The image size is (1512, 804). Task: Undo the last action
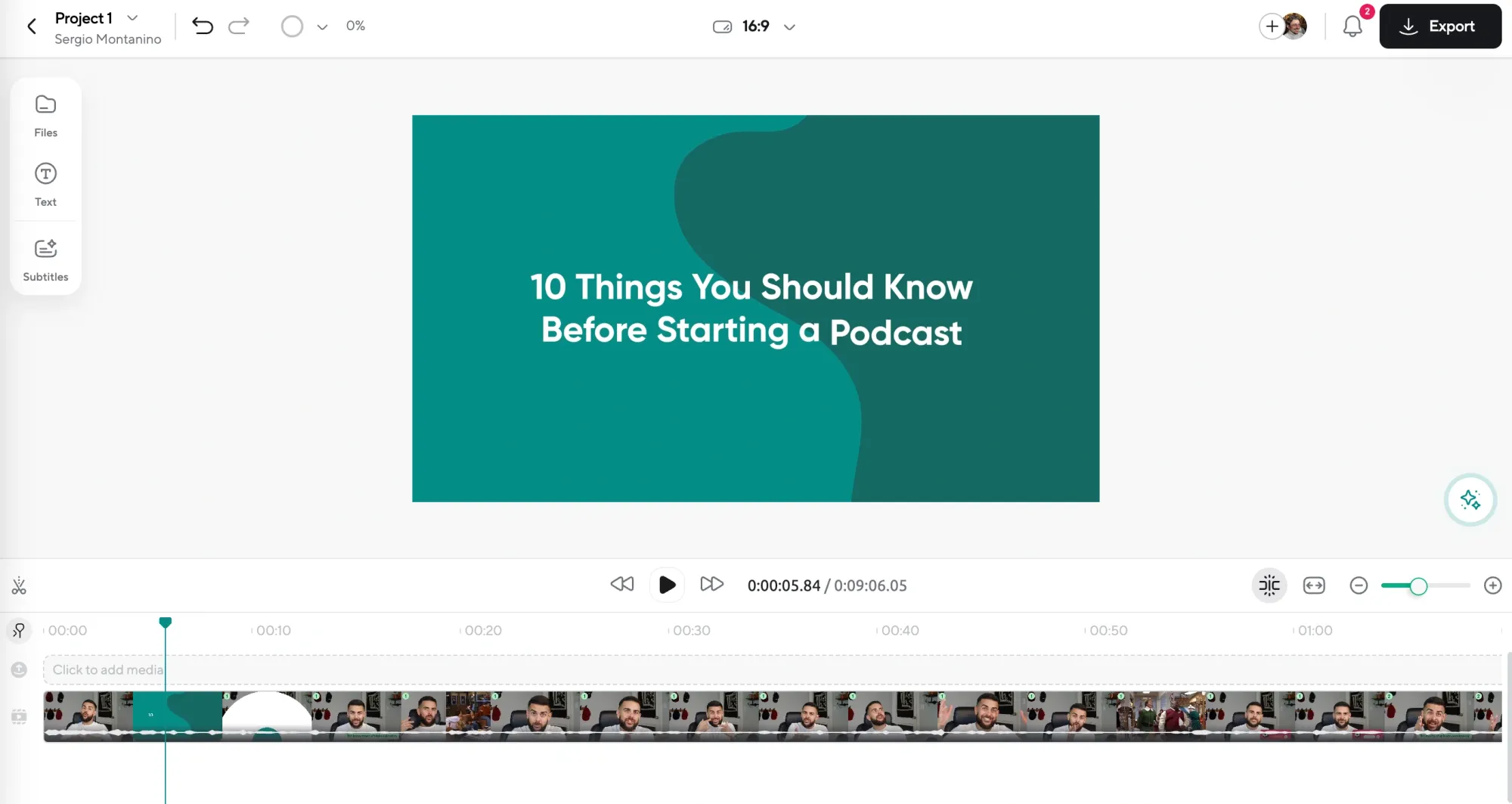(x=202, y=26)
